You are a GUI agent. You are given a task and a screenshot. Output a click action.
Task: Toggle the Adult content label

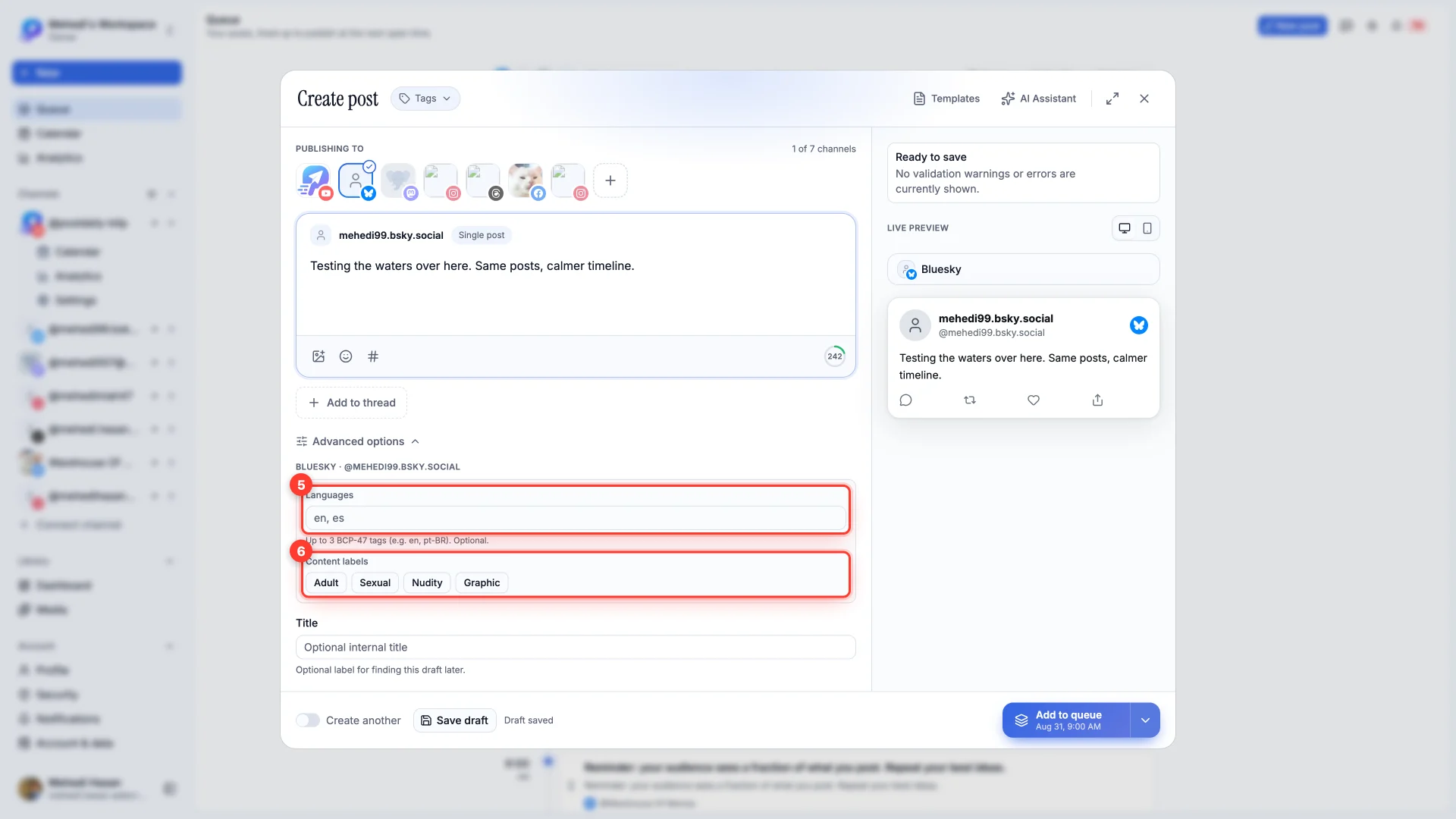(326, 583)
